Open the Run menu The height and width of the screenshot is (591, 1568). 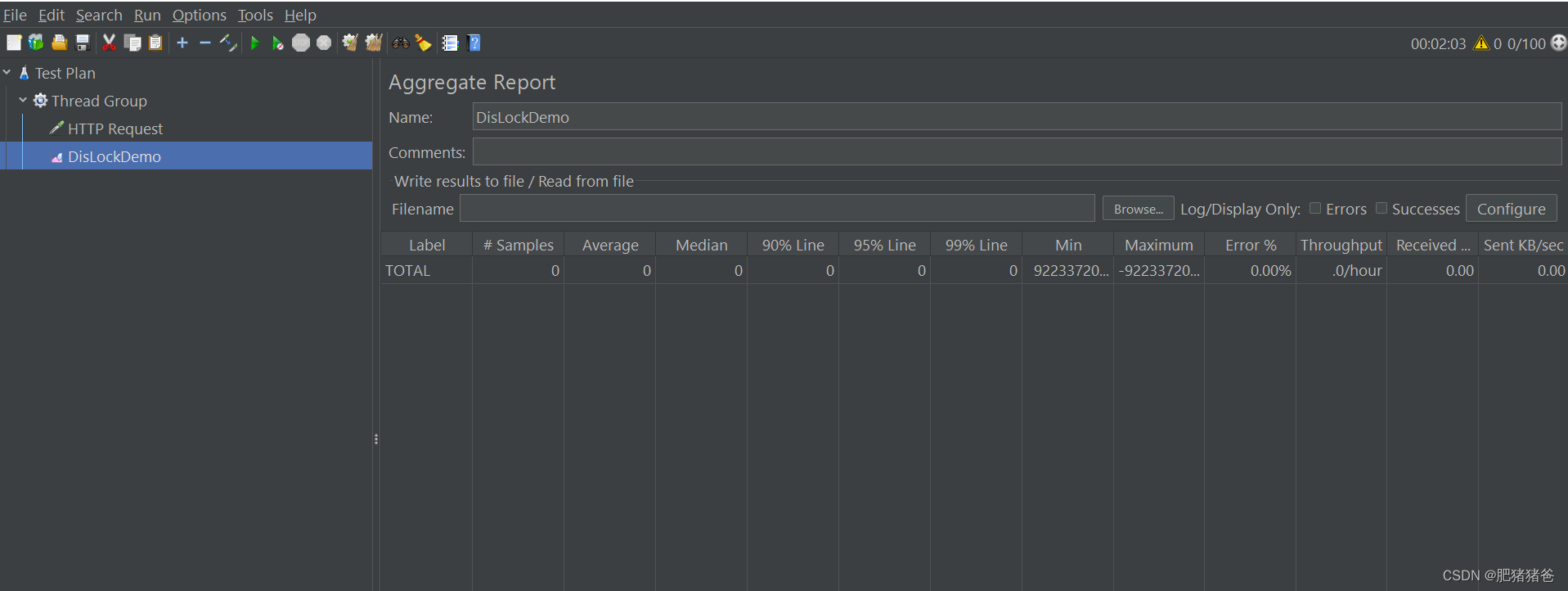pyautogui.click(x=147, y=16)
